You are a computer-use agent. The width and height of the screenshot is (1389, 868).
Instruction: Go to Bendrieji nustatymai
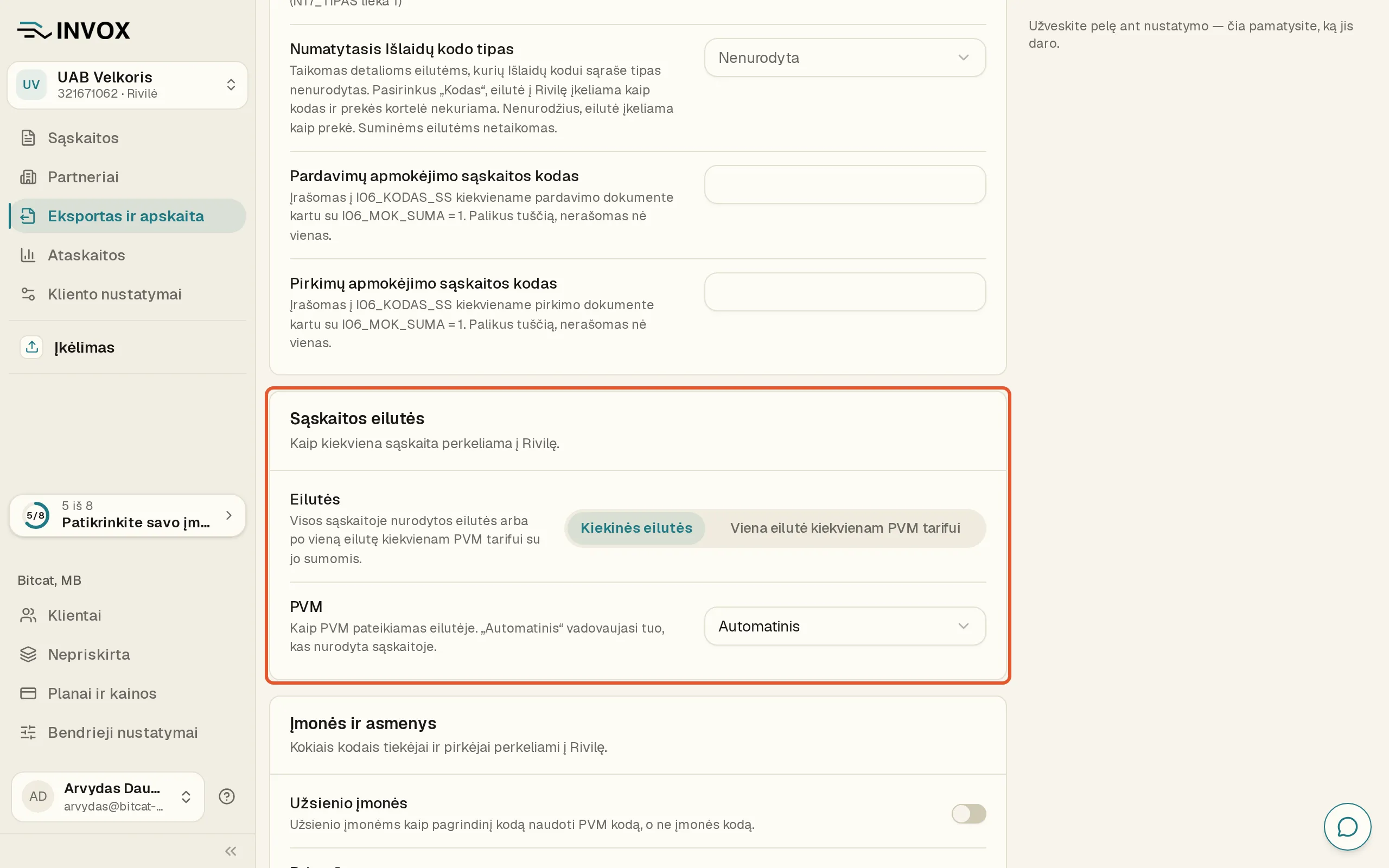pyautogui.click(x=128, y=732)
